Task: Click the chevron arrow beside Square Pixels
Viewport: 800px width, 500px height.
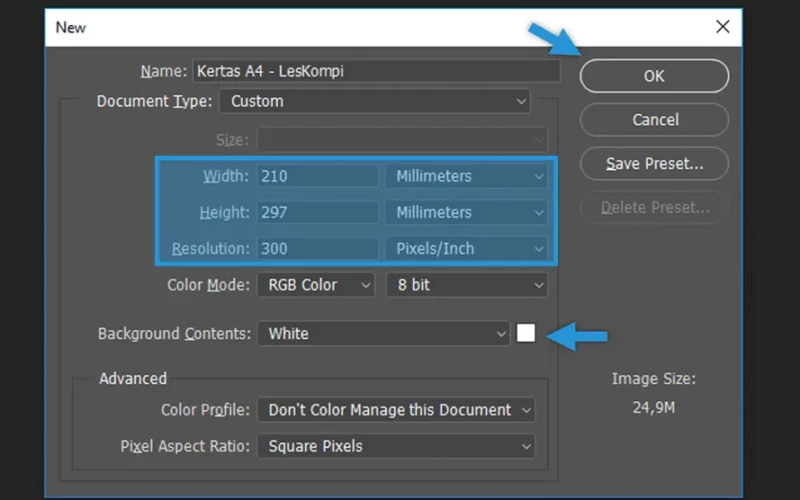Action: pos(526,447)
